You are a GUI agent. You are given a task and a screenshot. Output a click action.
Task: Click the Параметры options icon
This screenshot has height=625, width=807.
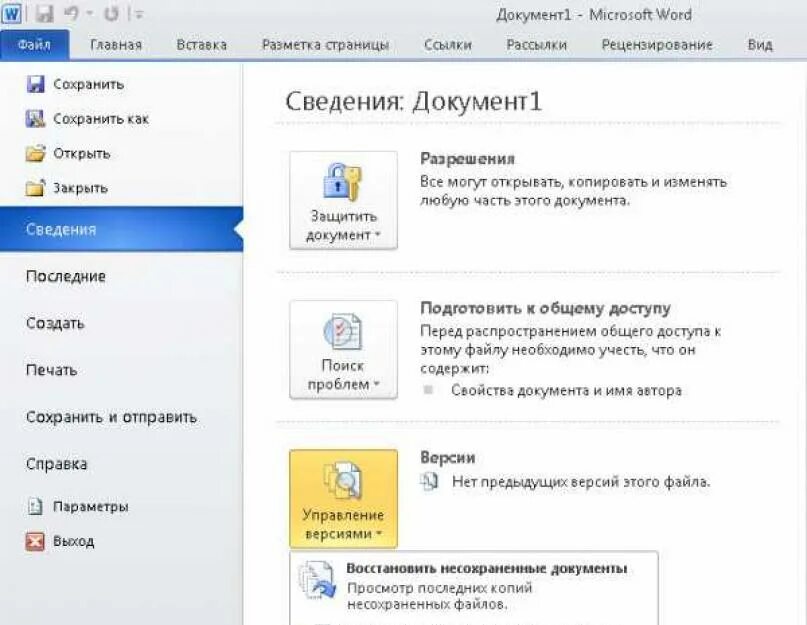click(x=35, y=507)
